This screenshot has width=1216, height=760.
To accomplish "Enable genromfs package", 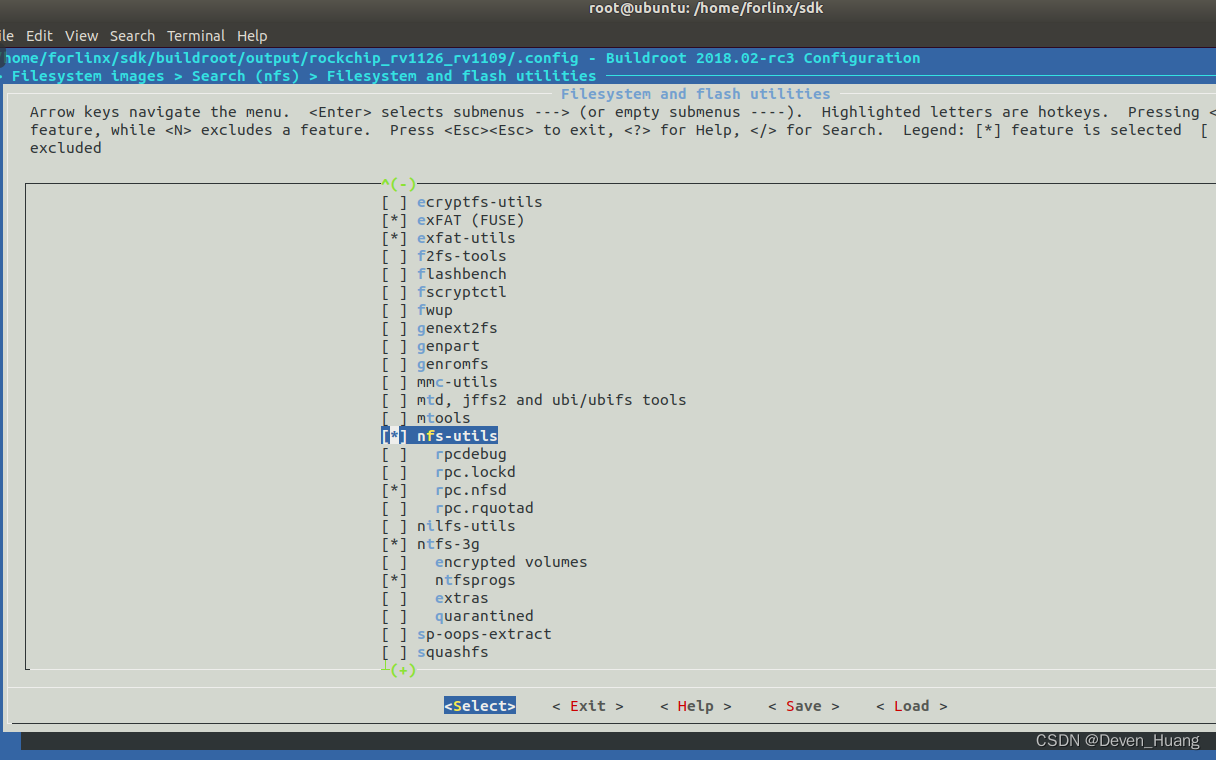I will 394,364.
